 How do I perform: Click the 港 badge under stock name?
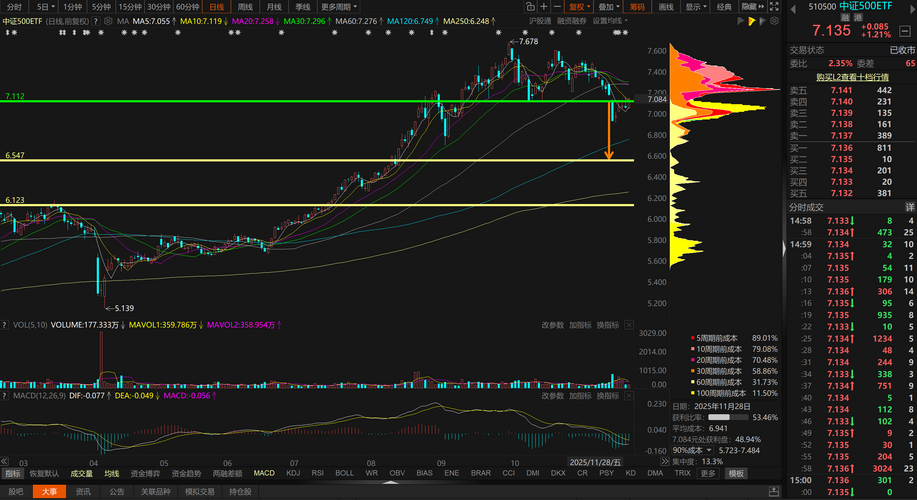click(x=858, y=18)
